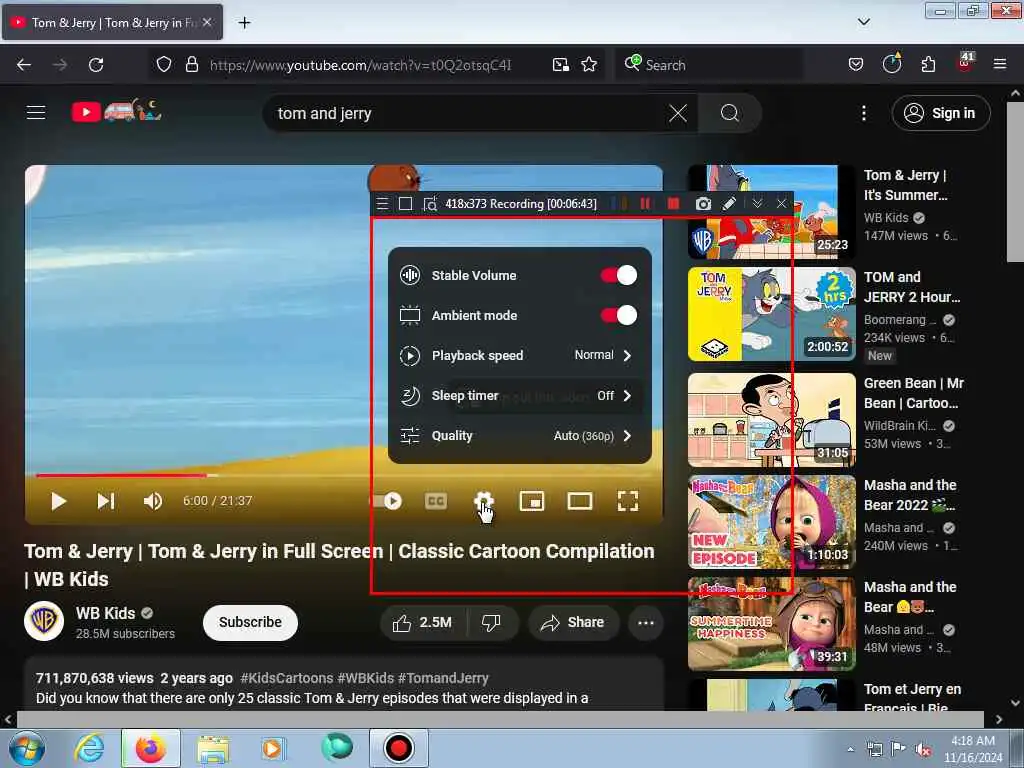Skip to the next video
The width and height of the screenshot is (1024, 768).
pyautogui.click(x=106, y=501)
